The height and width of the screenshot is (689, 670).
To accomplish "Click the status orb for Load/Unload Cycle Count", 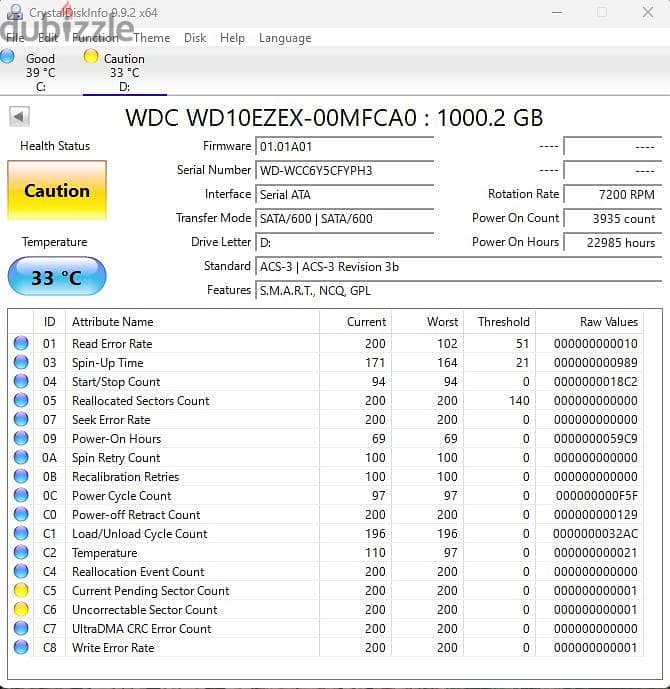I will (21, 533).
